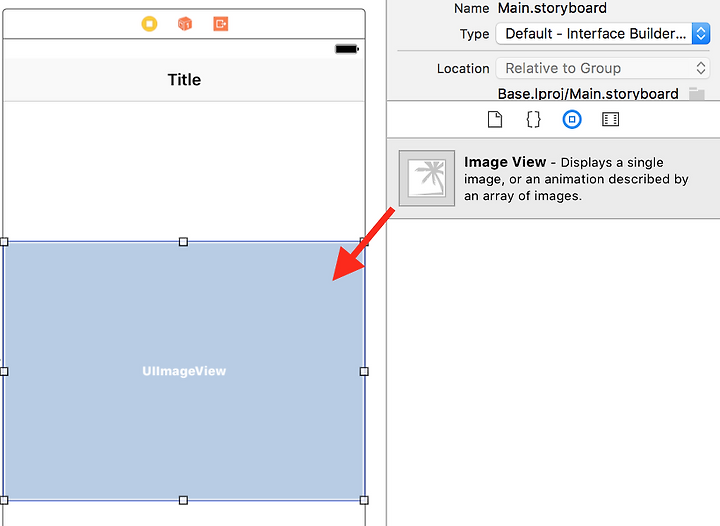Click the Image View description text

point(576,179)
